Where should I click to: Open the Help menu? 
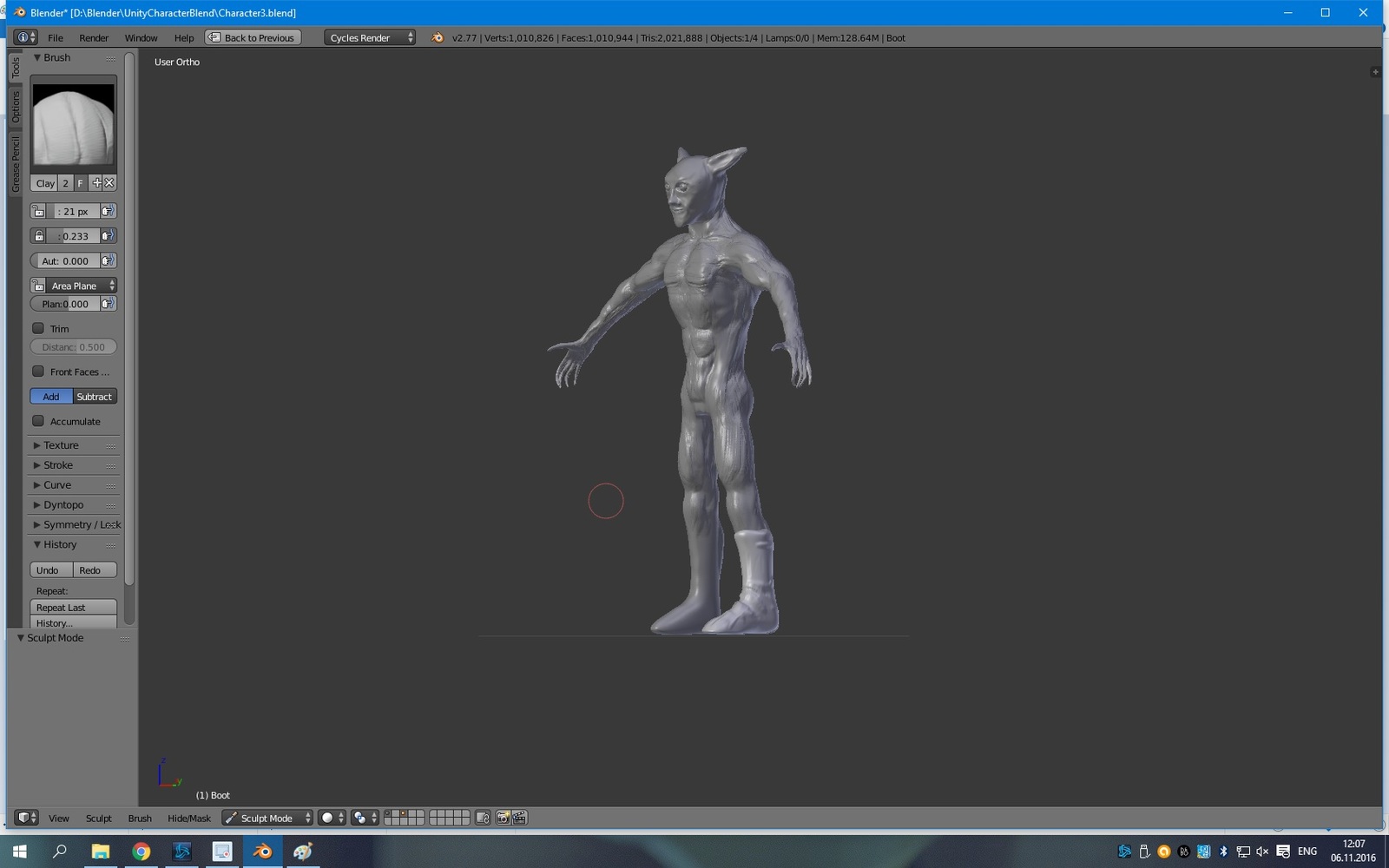[x=184, y=37]
